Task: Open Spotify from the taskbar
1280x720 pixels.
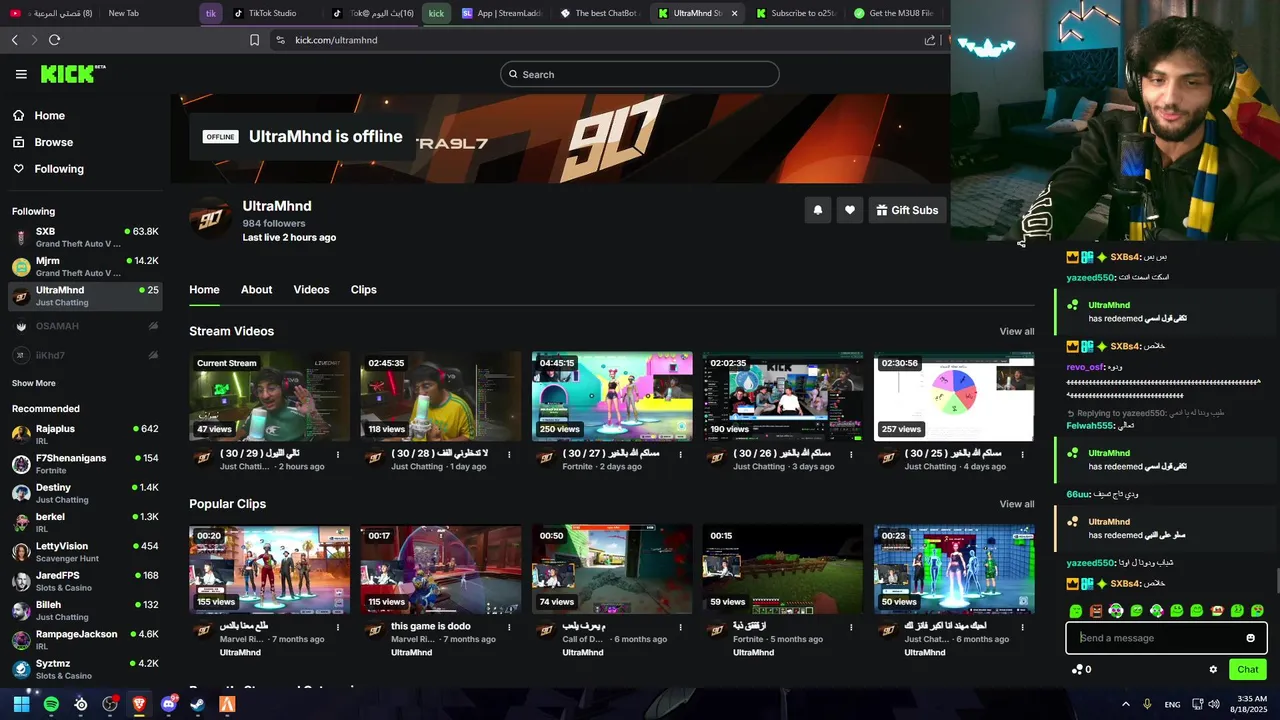Action: pos(51,704)
